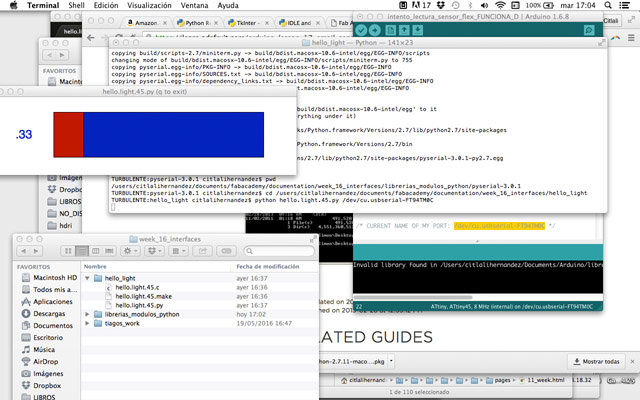Switch to the Amazon browser tab
The width and height of the screenshot is (640, 400).
pos(147,23)
